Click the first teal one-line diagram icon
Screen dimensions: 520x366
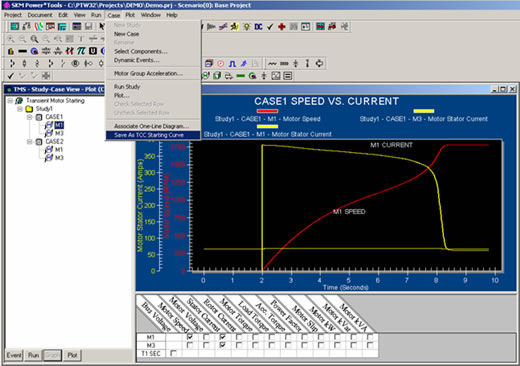(x=15, y=26)
